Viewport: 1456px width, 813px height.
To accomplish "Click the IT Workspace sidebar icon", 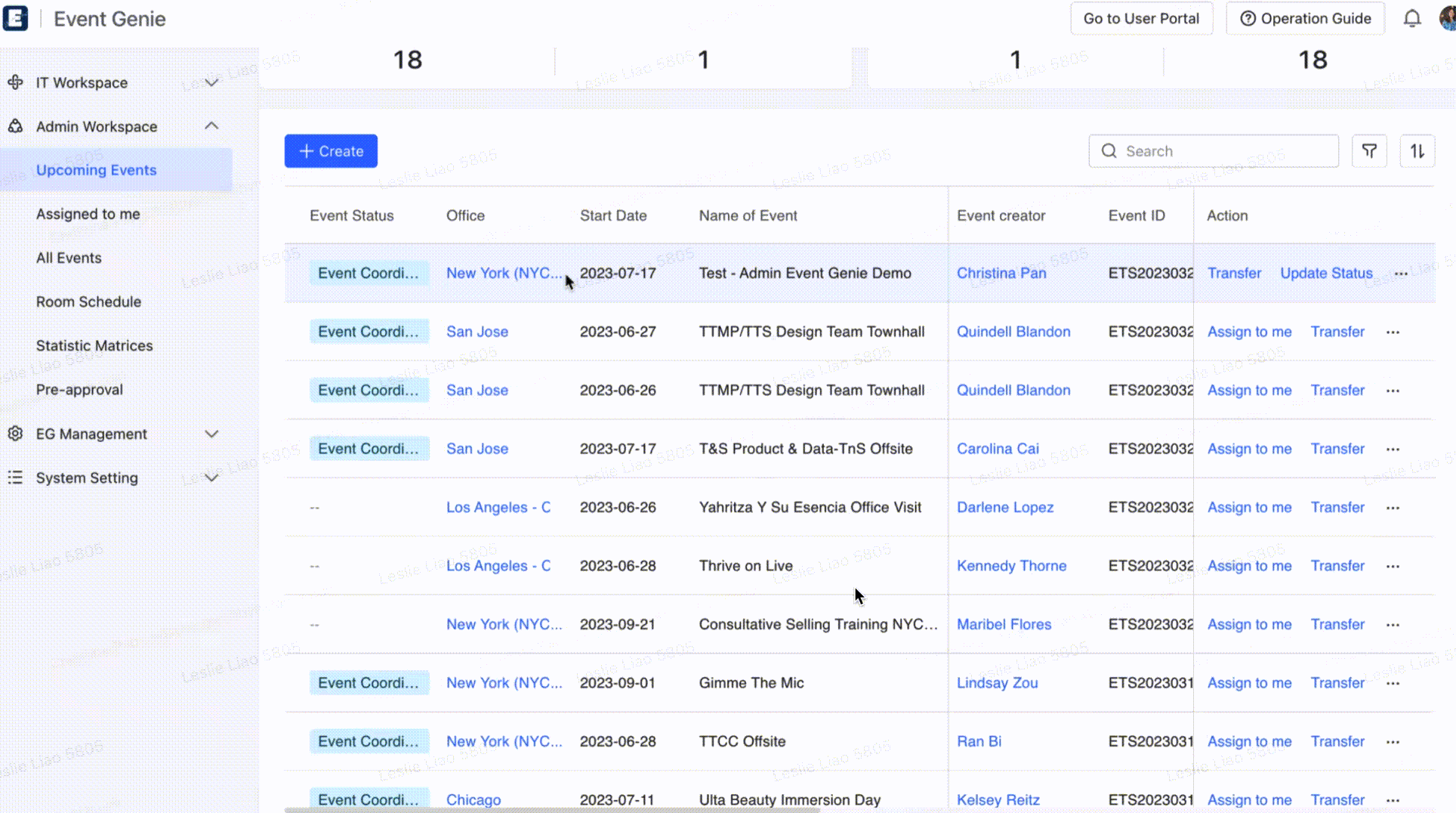I will [15, 82].
